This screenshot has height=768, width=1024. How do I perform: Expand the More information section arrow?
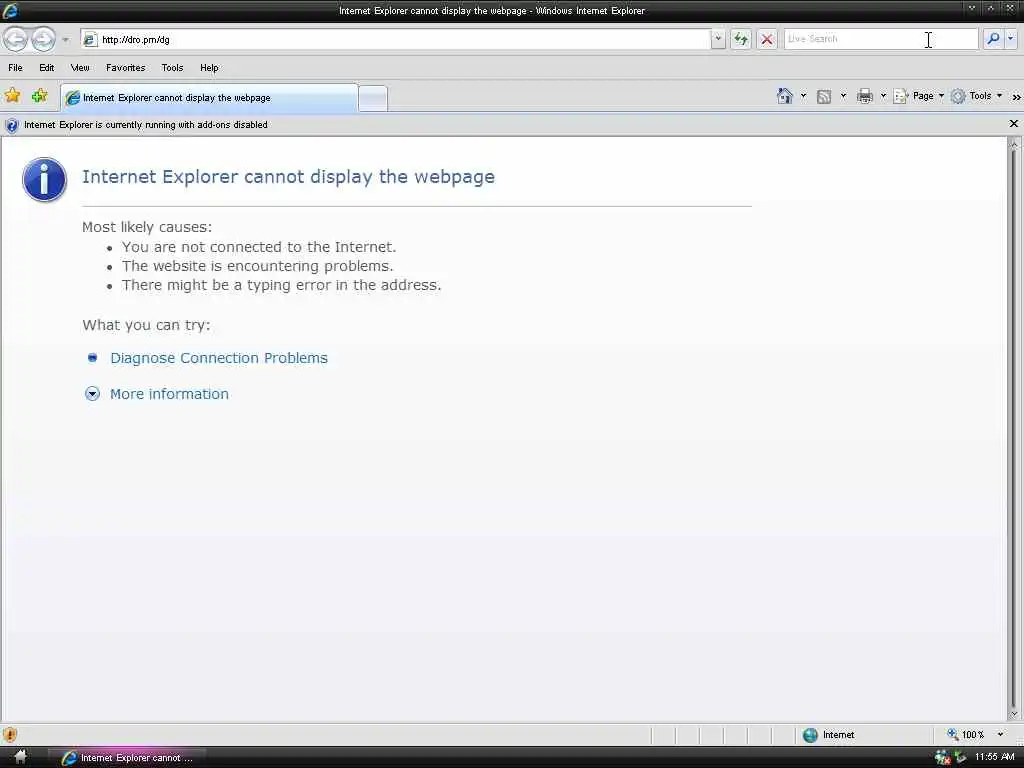(92, 394)
